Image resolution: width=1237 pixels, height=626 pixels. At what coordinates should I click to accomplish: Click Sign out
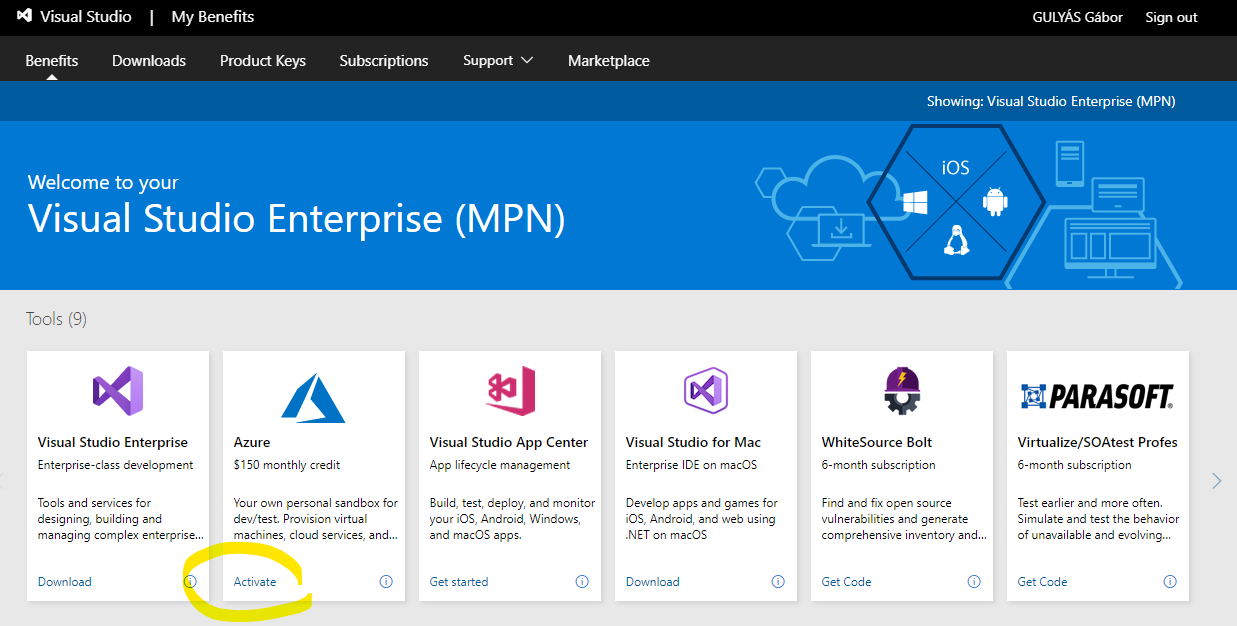click(x=1171, y=17)
